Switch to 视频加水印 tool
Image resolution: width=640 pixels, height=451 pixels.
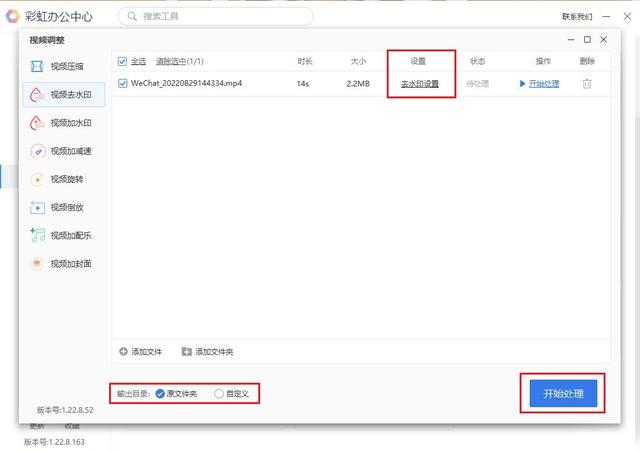click(64, 123)
